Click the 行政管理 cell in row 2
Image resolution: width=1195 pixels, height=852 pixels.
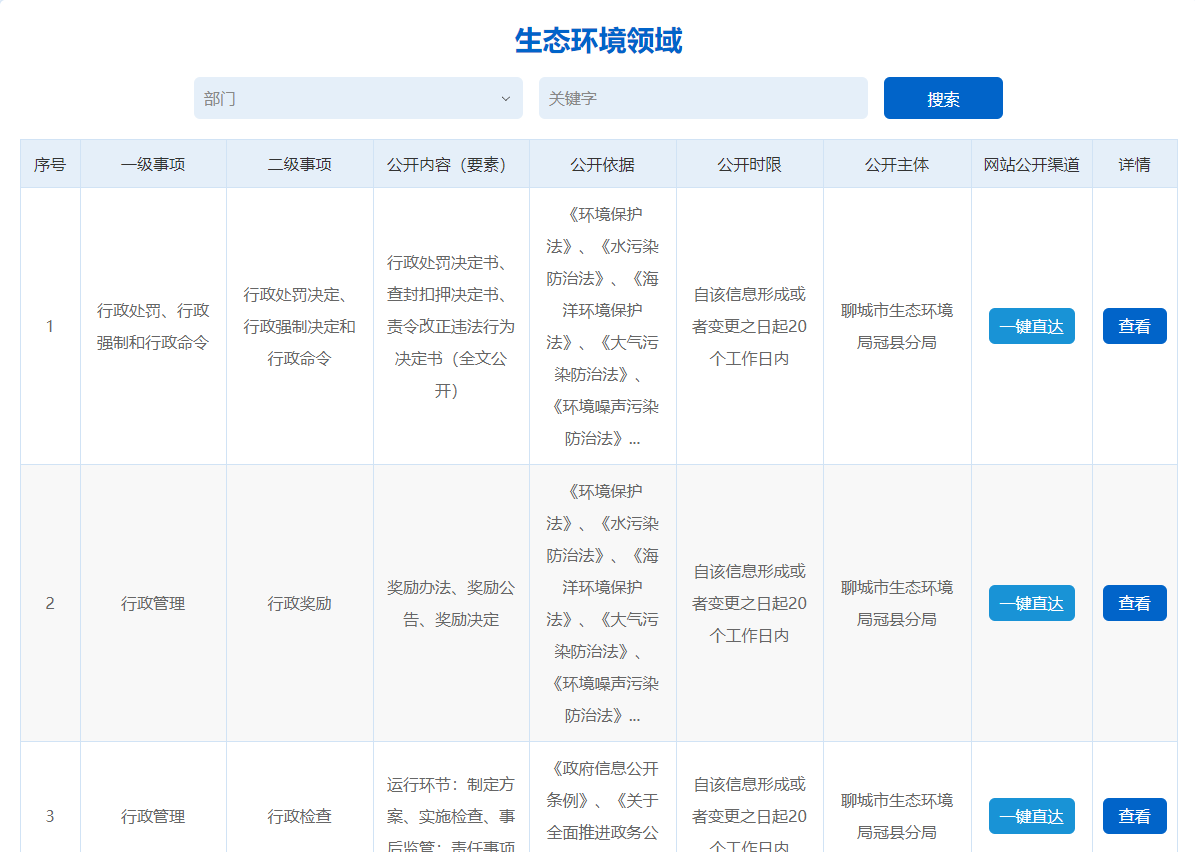[153, 603]
